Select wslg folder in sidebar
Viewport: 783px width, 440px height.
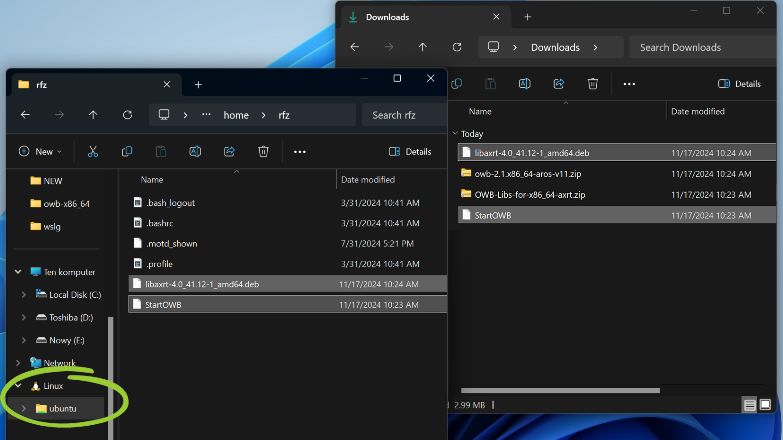[x=45, y=226]
